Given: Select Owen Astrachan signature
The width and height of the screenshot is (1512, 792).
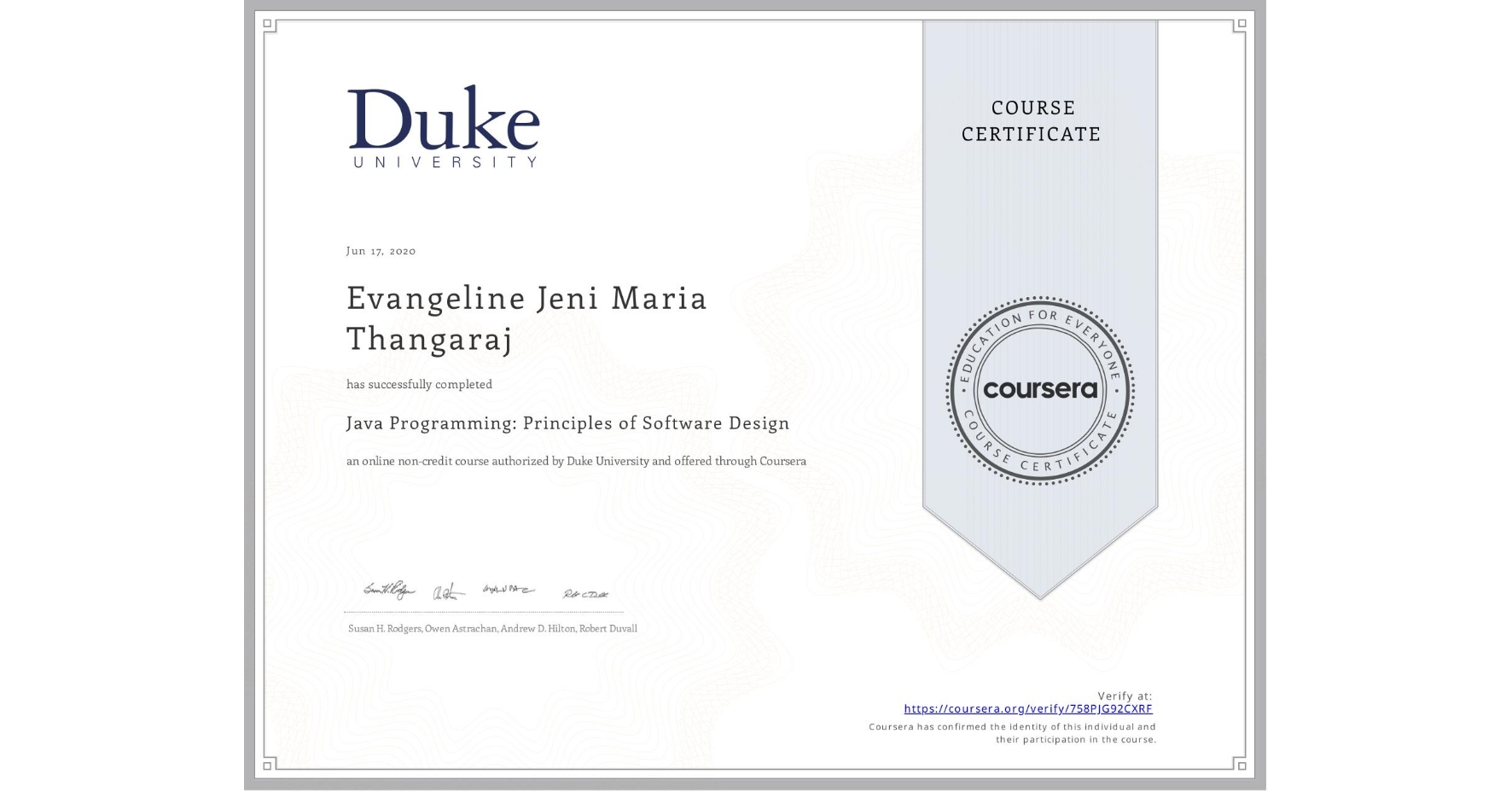Looking at the screenshot, I should [448, 590].
